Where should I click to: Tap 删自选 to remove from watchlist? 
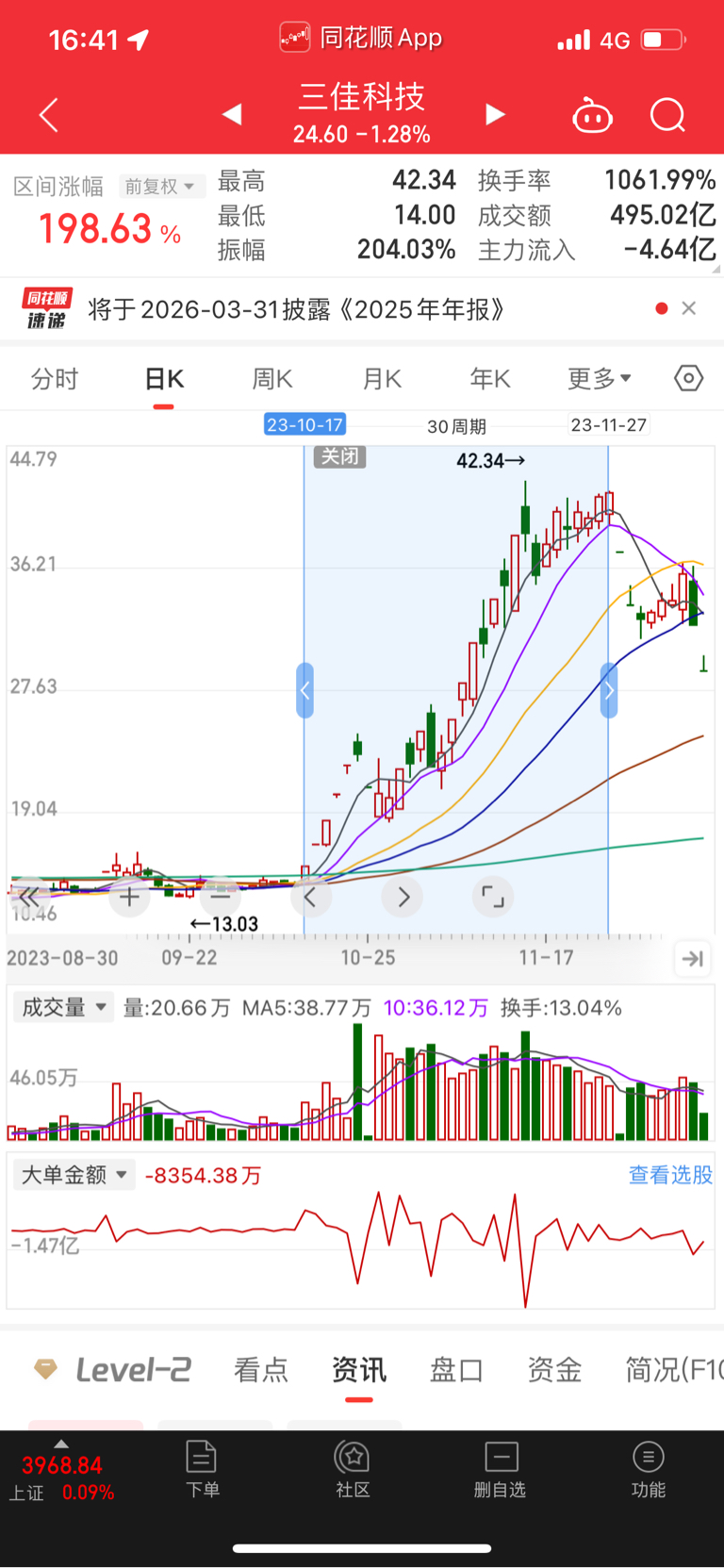point(501,1469)
